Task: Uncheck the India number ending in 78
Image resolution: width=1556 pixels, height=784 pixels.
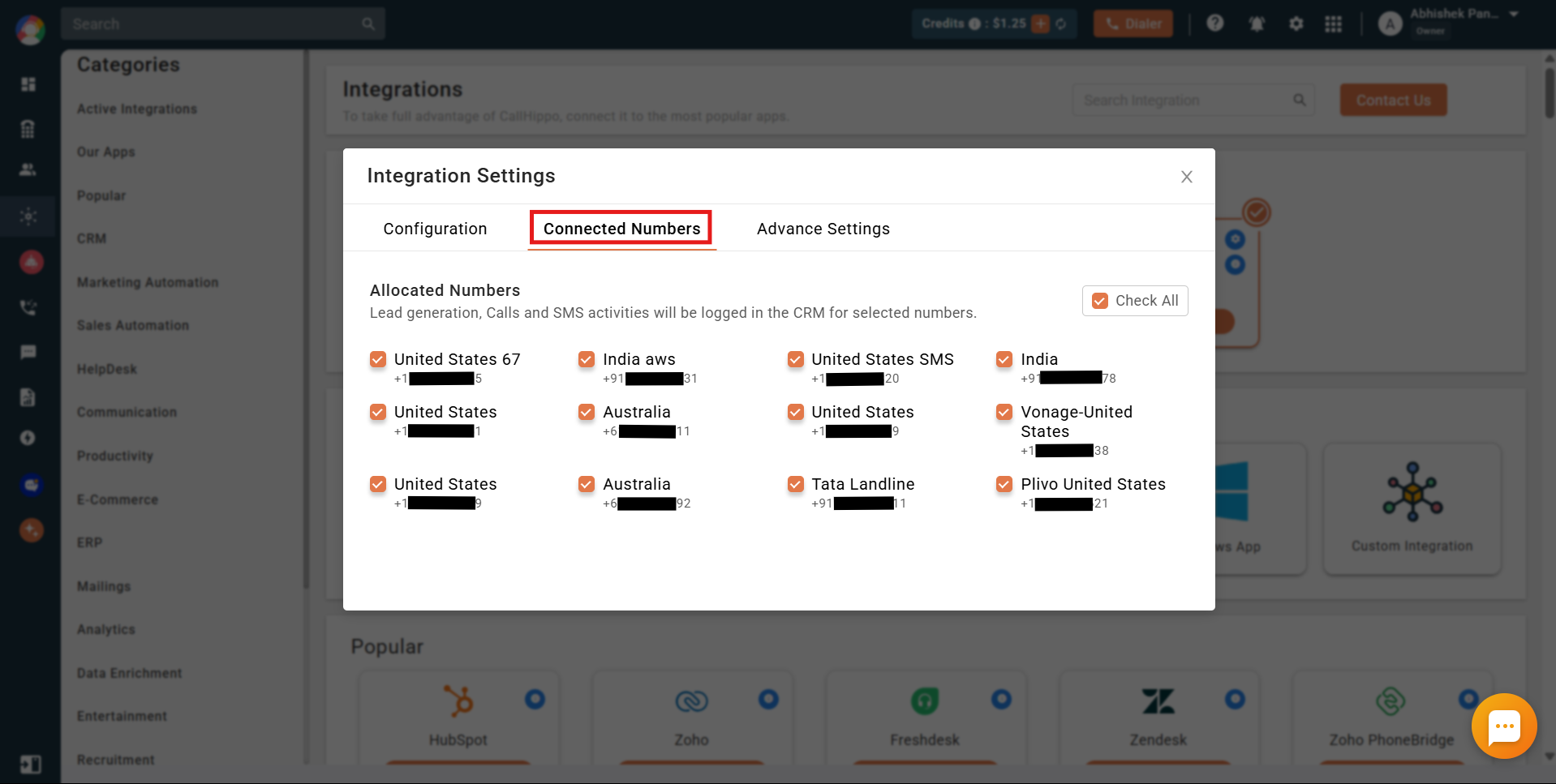Action: 1004,359
